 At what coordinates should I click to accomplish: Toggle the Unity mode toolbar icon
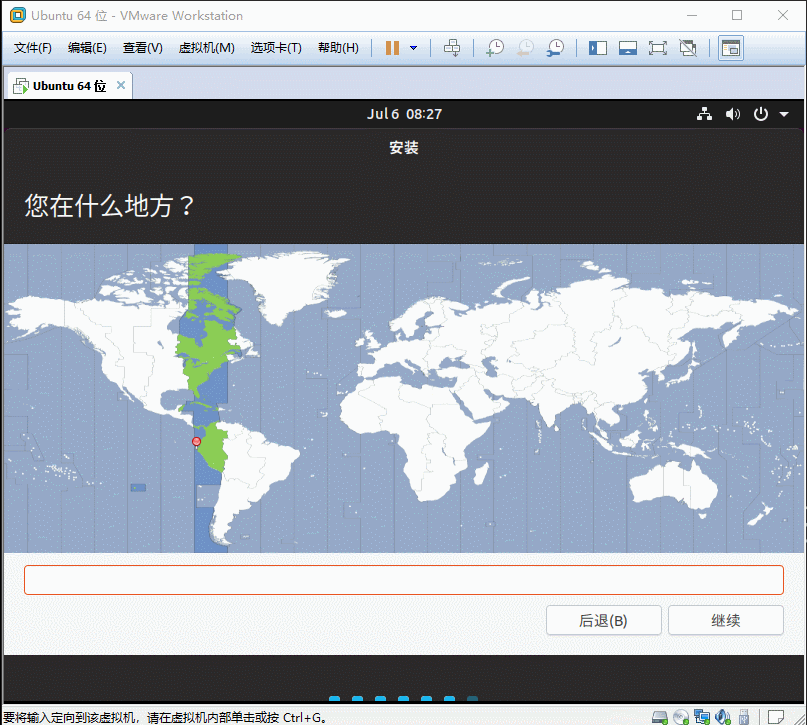click(x=688, y=48)
